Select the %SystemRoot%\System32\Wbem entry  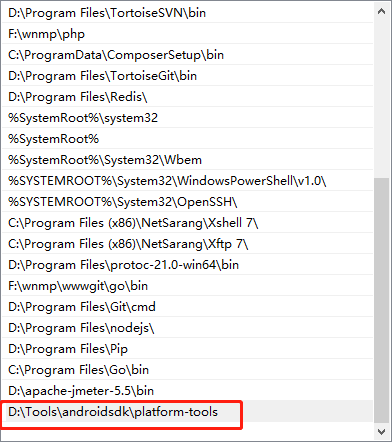pos(187,160)
